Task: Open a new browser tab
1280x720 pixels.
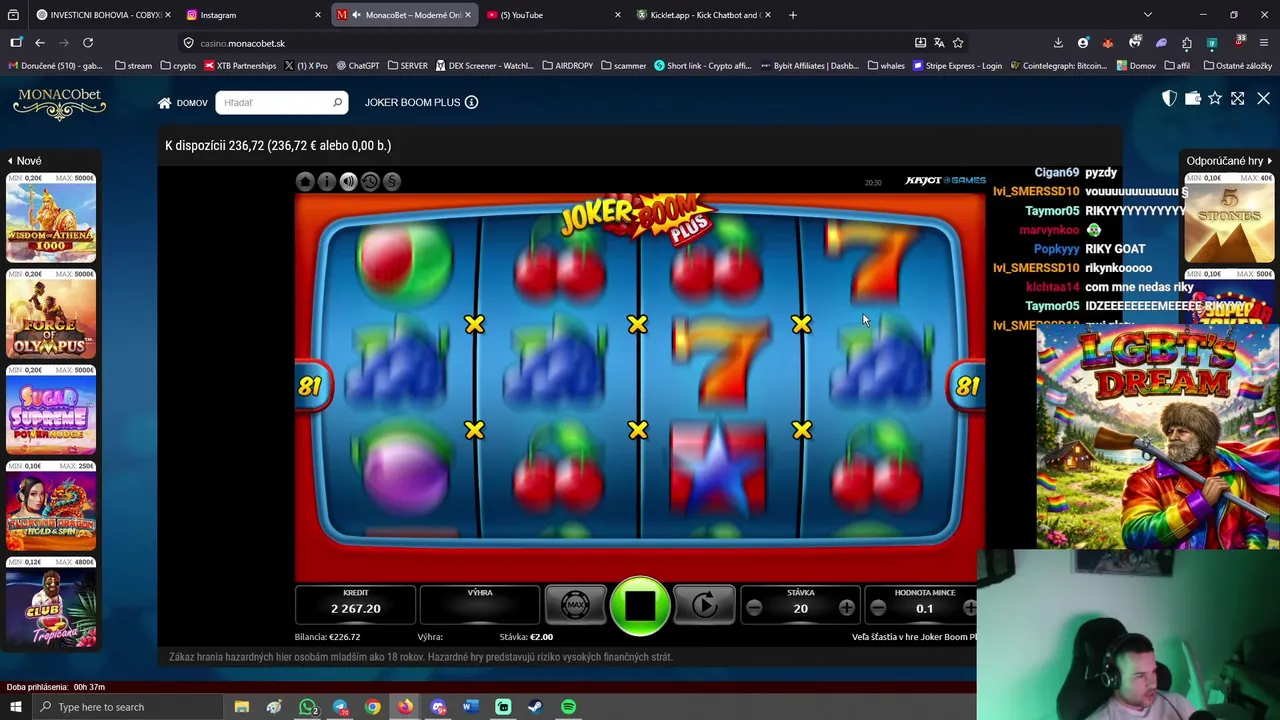Action: pos(793,15)
